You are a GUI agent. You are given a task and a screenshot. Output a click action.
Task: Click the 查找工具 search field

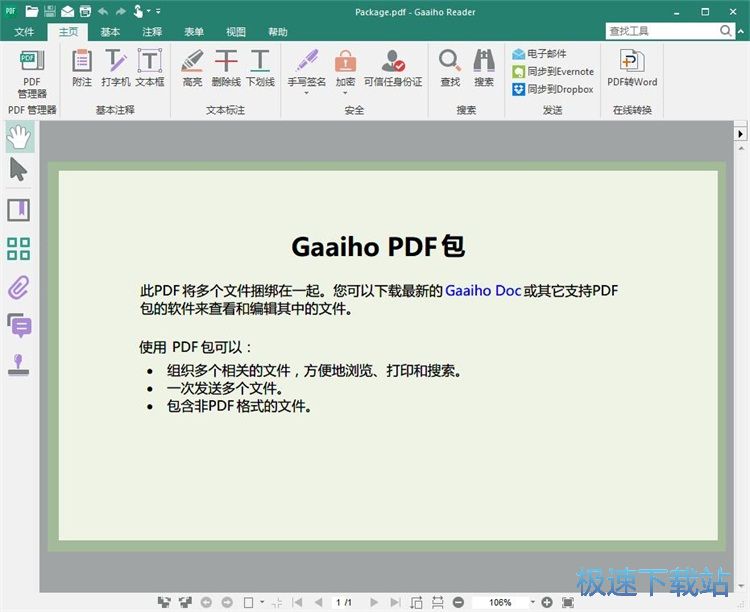point(660,31)
